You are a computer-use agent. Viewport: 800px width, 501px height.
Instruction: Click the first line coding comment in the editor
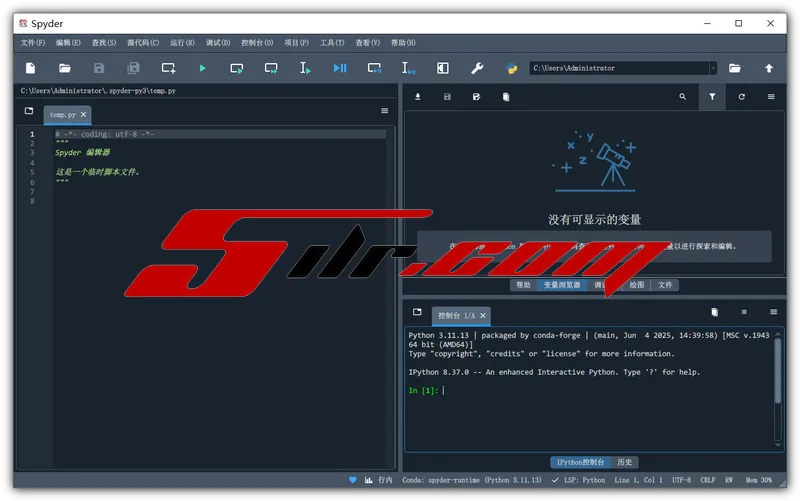pos(105,134)
